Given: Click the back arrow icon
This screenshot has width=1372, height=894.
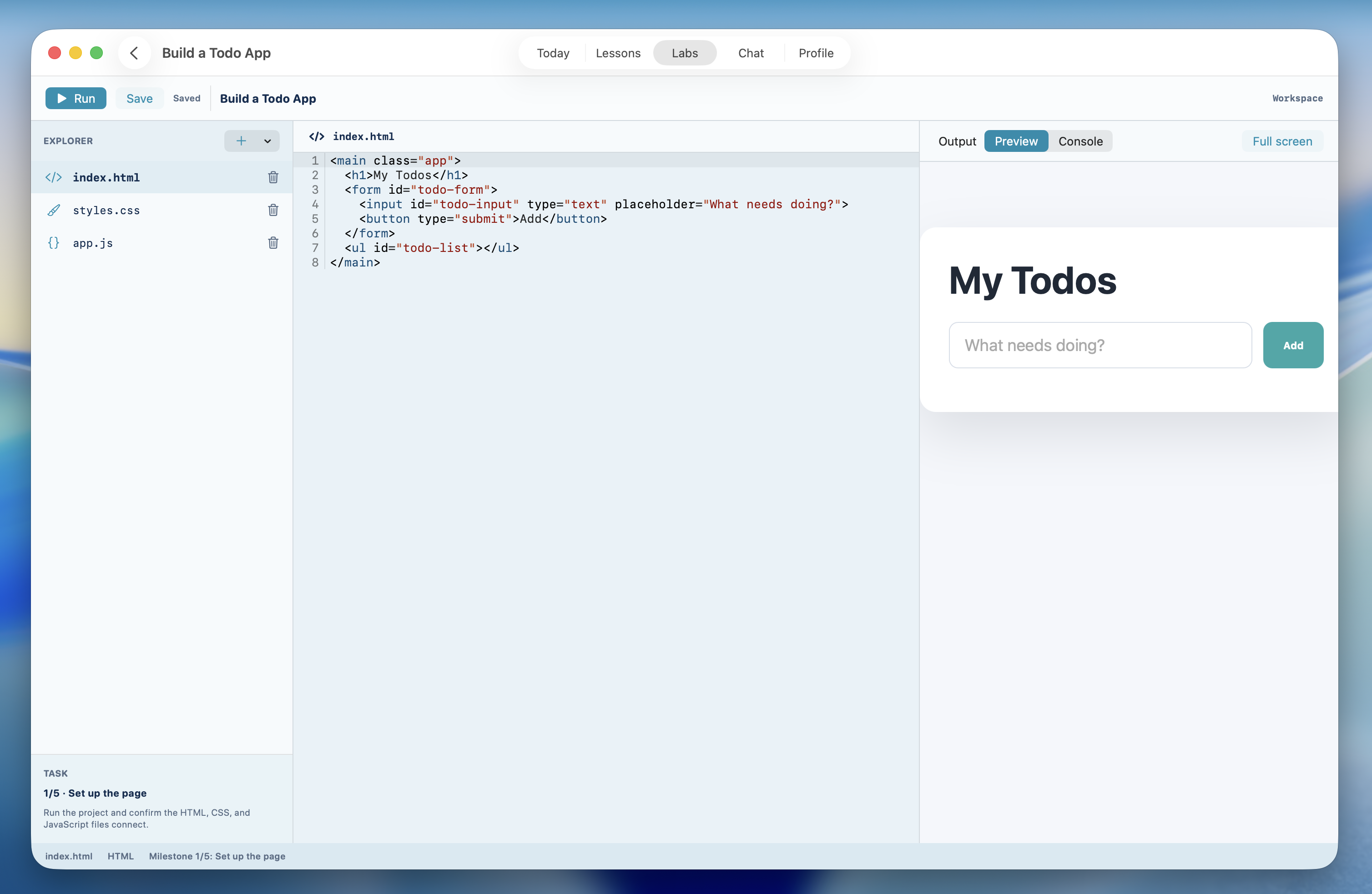Looking at the screenshot, I should pyautogui.click(x=134, y=53).
